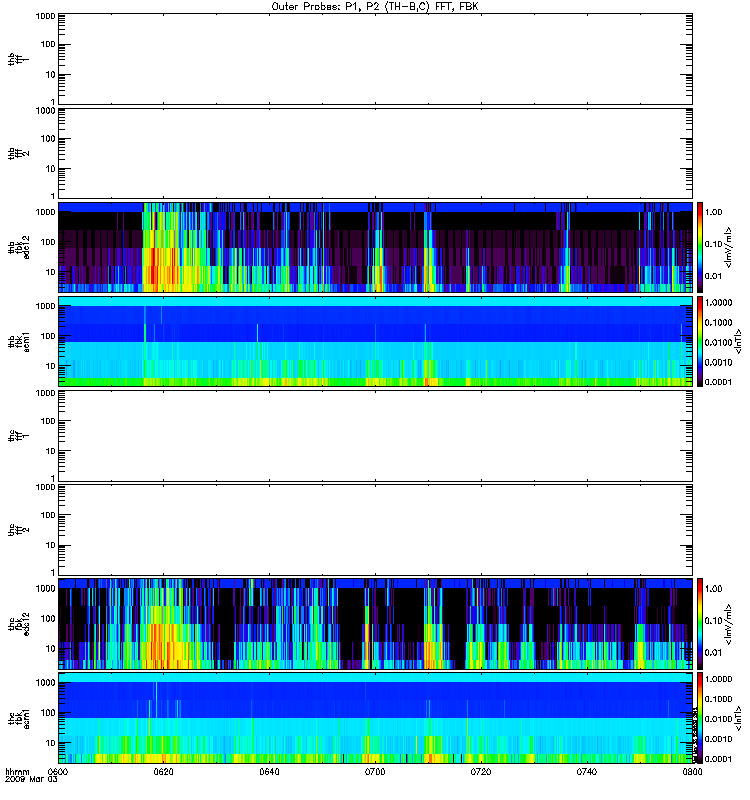Click the 0740 time axis label
The width and height of the screenshot is (750, 800).
pos(587,772)
